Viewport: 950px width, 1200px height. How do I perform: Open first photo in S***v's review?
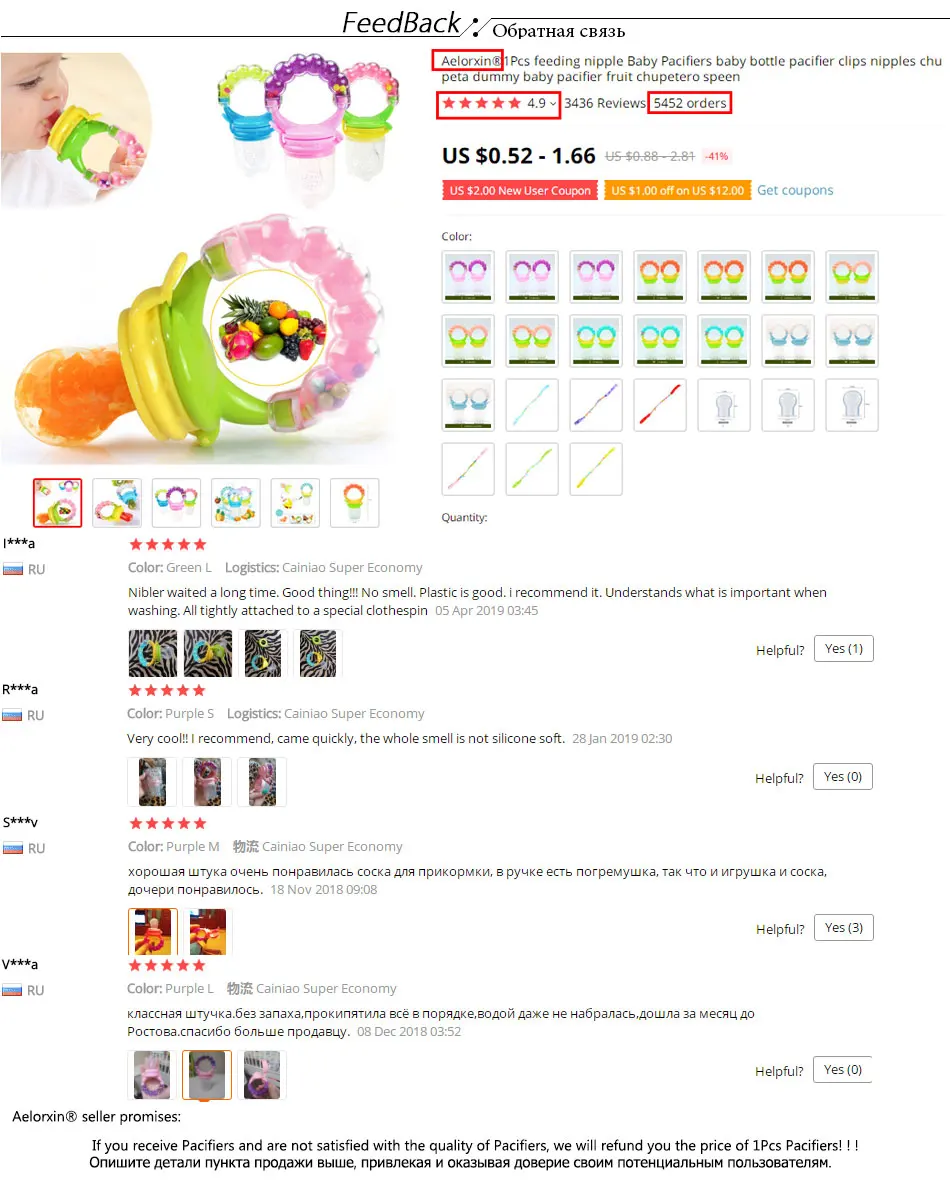tap(153, 932)
